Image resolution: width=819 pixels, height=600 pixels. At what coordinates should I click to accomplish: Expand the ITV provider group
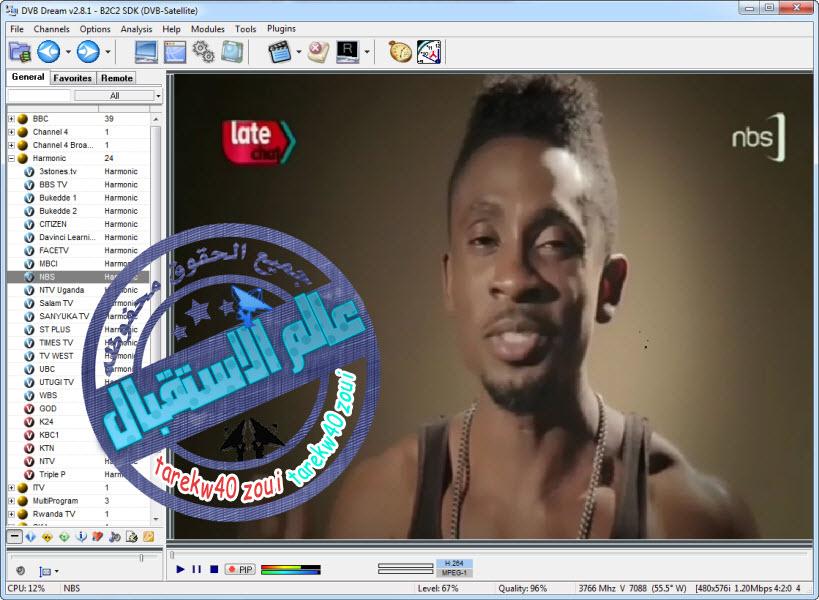tap(11, 488)
